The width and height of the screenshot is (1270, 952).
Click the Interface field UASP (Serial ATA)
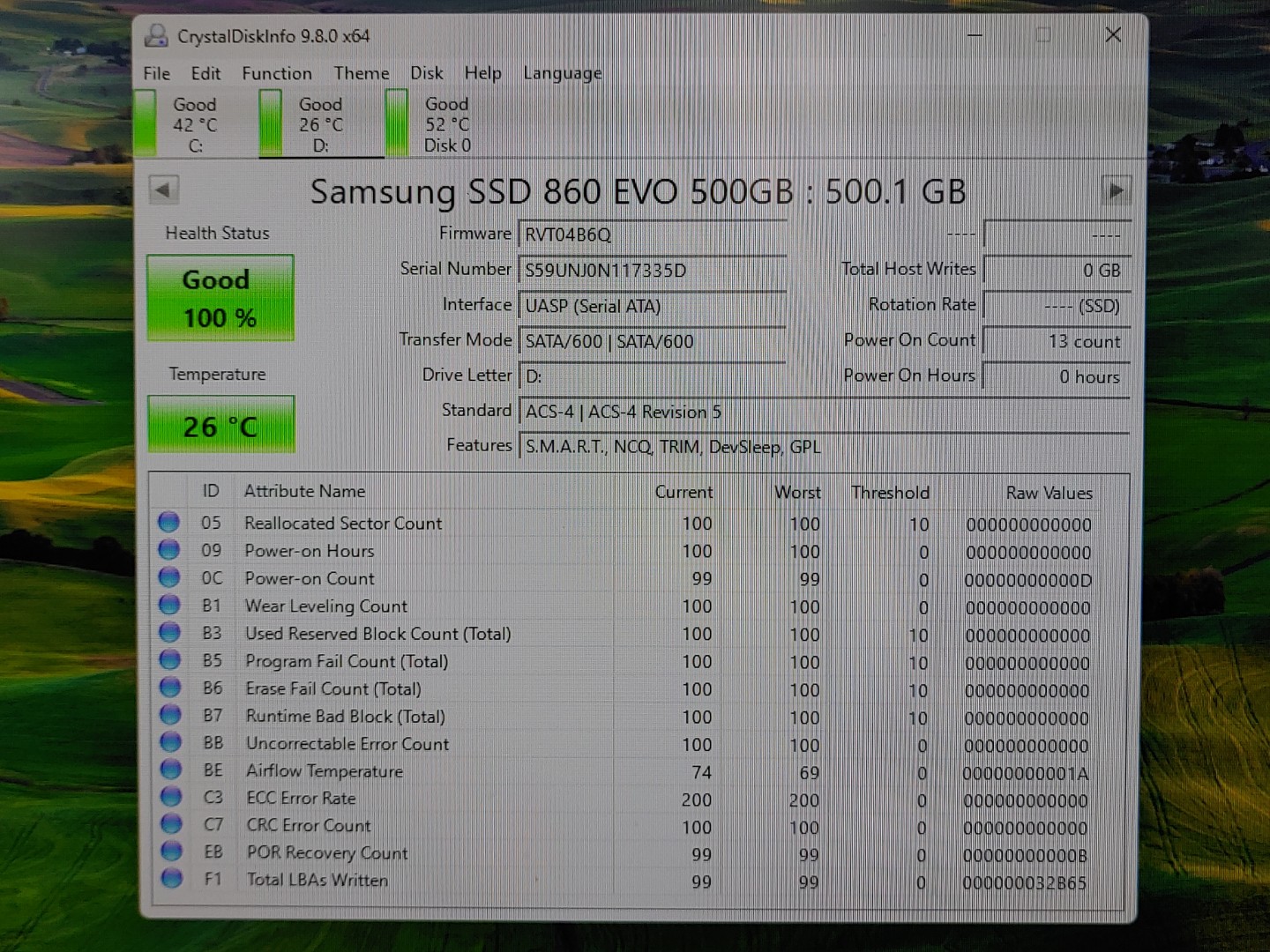(653, 306)
